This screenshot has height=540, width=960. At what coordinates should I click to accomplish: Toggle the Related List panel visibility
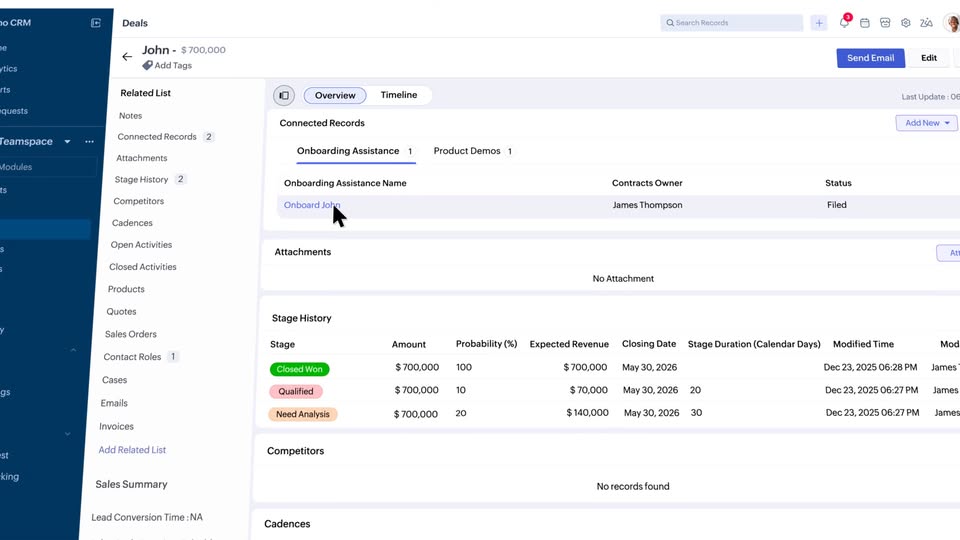coord(284,96)
